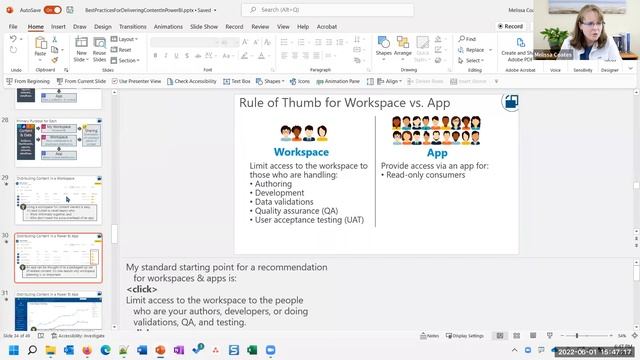This screenshot has width=640, height=360.
Task: Click the Search box in title bar
Action: click(328, 9)
